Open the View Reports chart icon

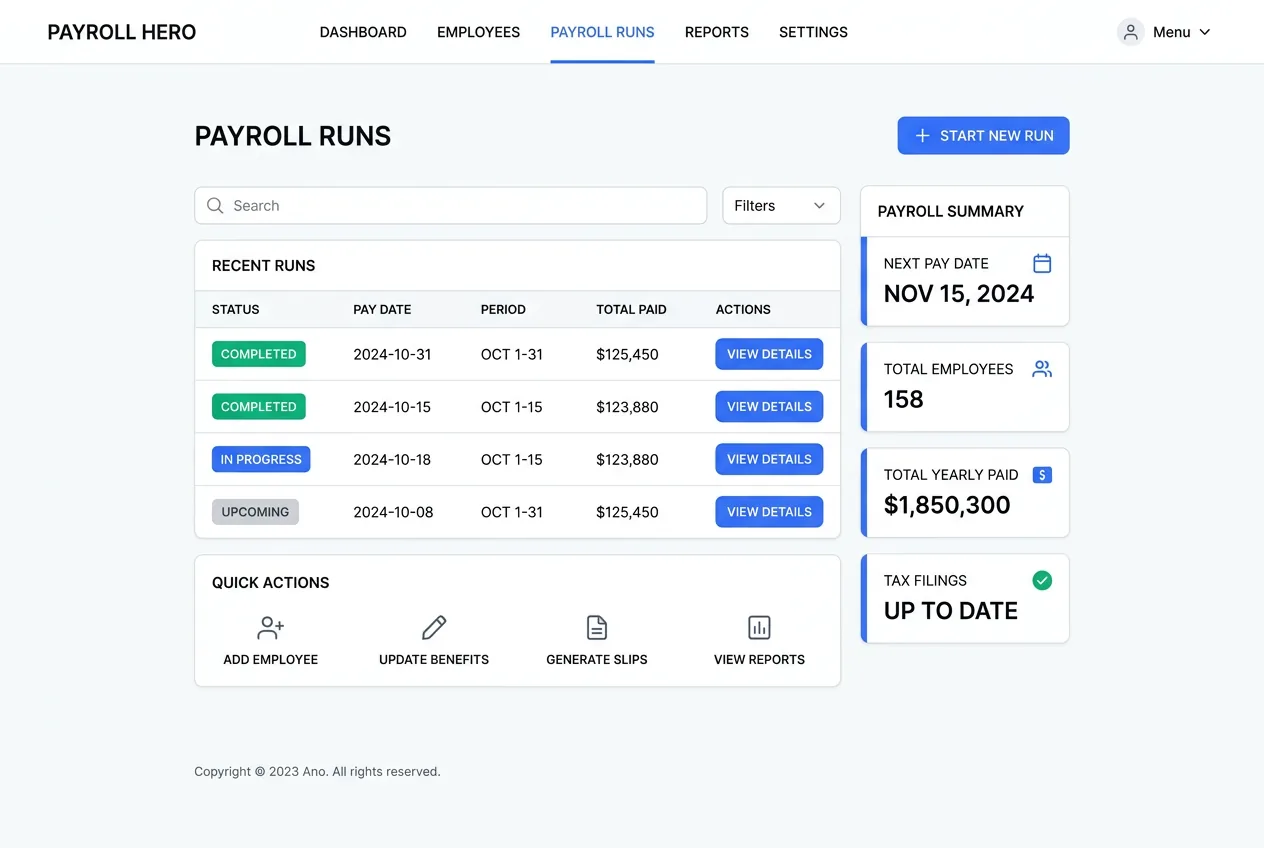pyautogui.click(x=759, y=628)
